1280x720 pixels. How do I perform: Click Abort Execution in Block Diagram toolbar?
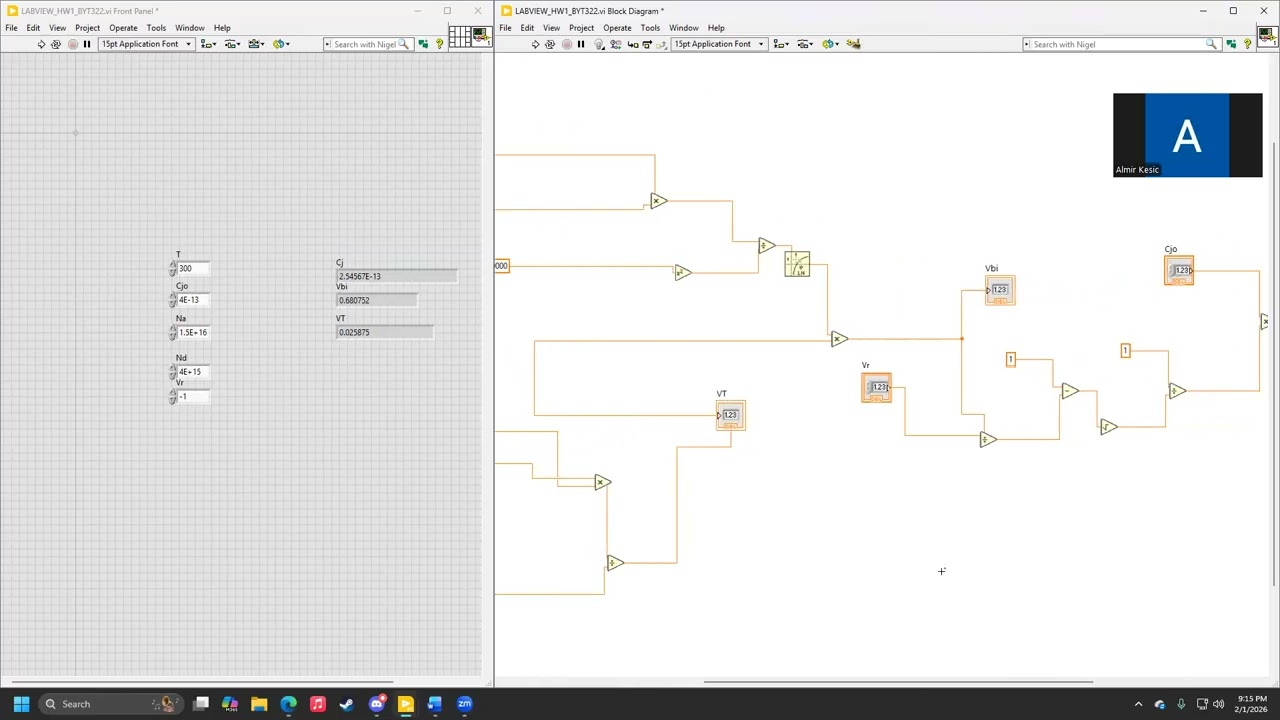pyautogui.click(x=566, y=44)
